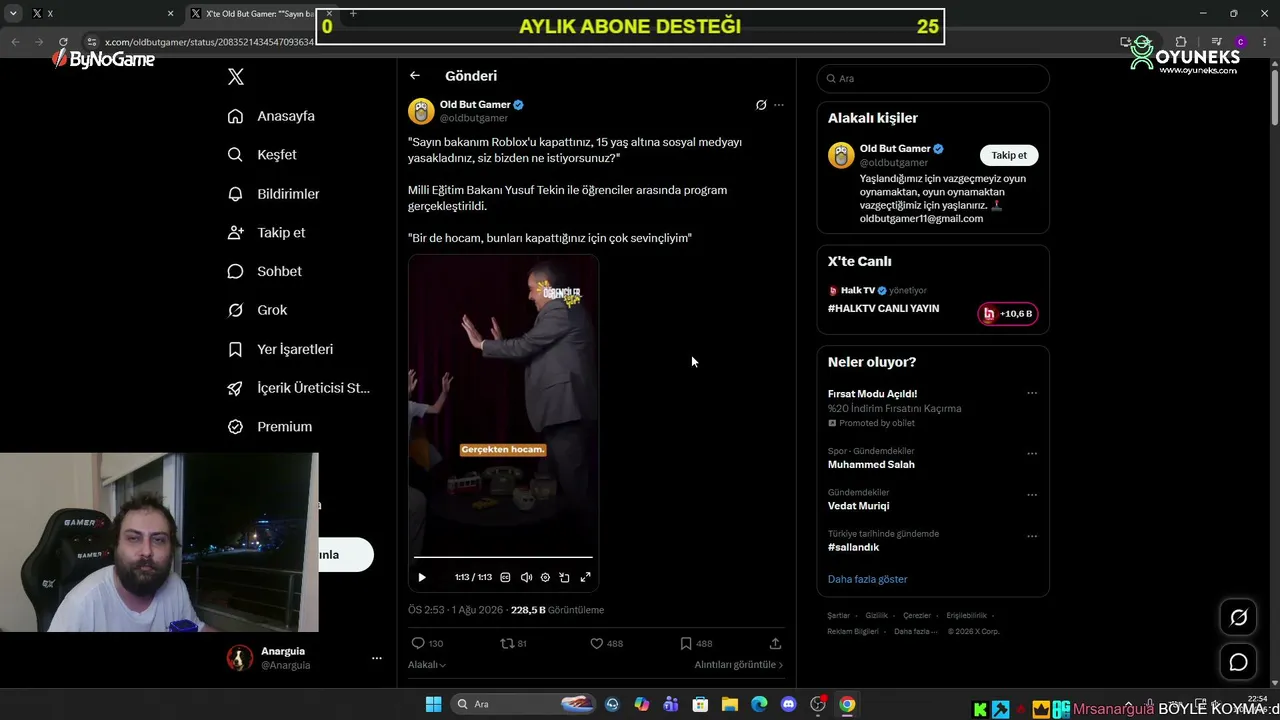1280x720 pixels.
Task: Open the Şartlar footer link
Action: (x=838, y=616)
